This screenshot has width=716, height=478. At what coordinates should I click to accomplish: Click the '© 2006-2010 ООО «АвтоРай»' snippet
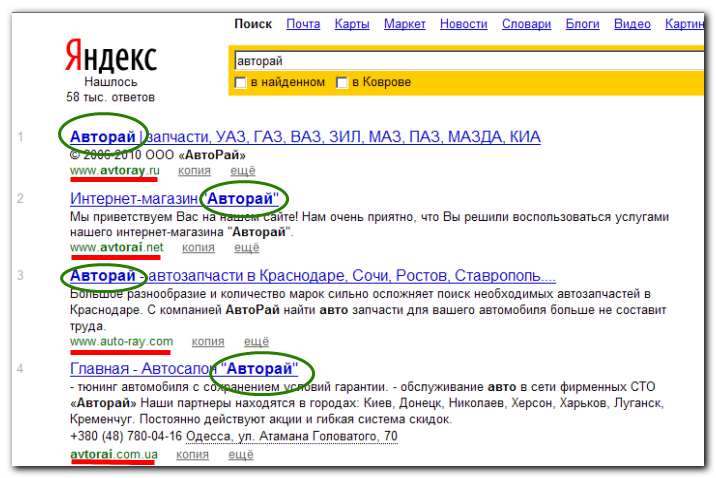[x=158, y=155]
